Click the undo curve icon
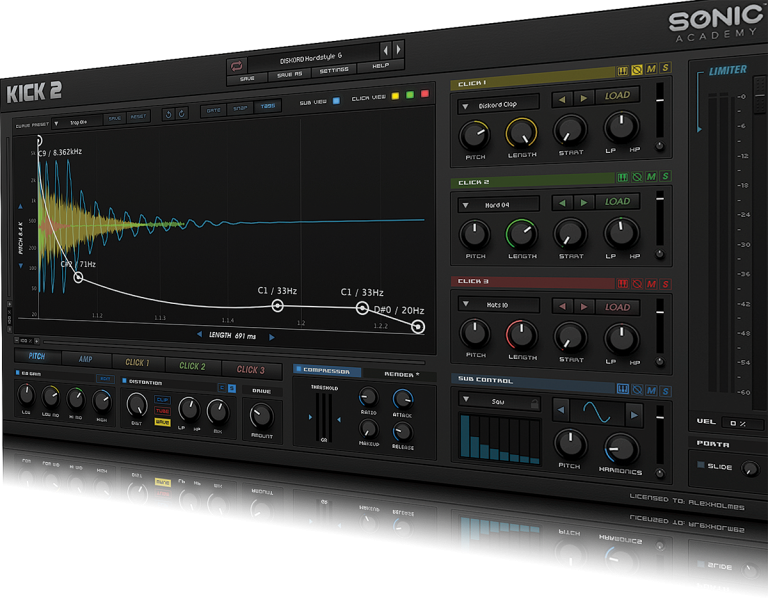This screenshot has height=599, width=768. (x=168, y=114)
